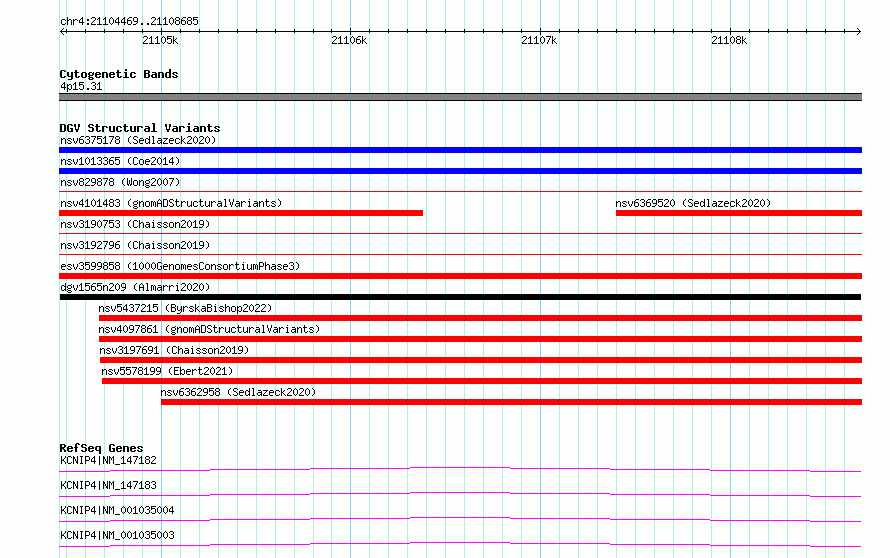Open variant nsv3197691 (Chaisson2019) label
Screen dimensions: 890x558
[174, 350]
